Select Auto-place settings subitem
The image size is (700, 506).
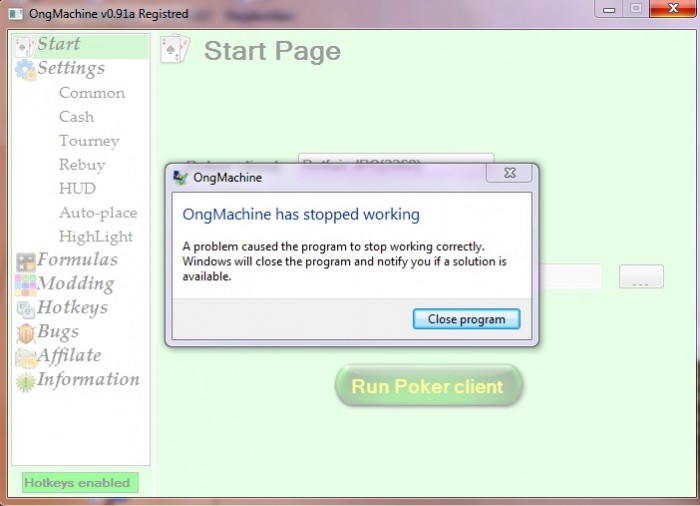(98, 213)
